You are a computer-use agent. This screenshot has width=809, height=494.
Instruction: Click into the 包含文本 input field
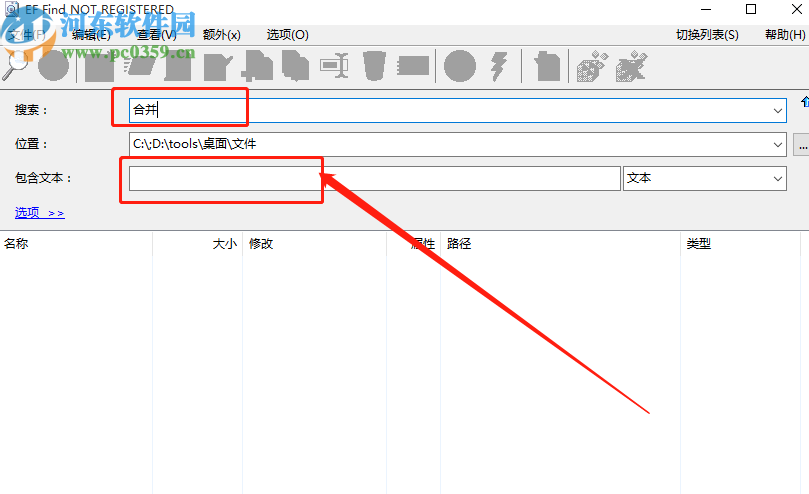pos(375,179)
